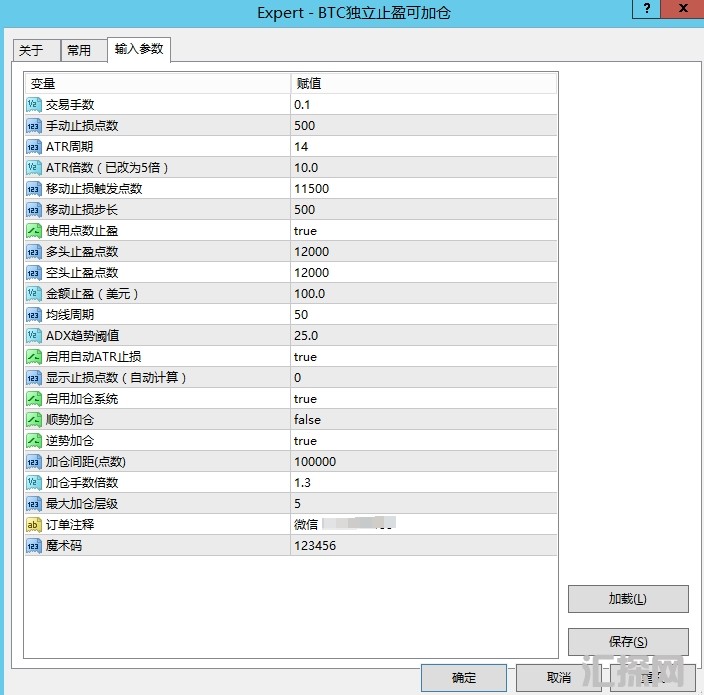
Task: Click the icon beside 交易手数
Action: point(34,105)
